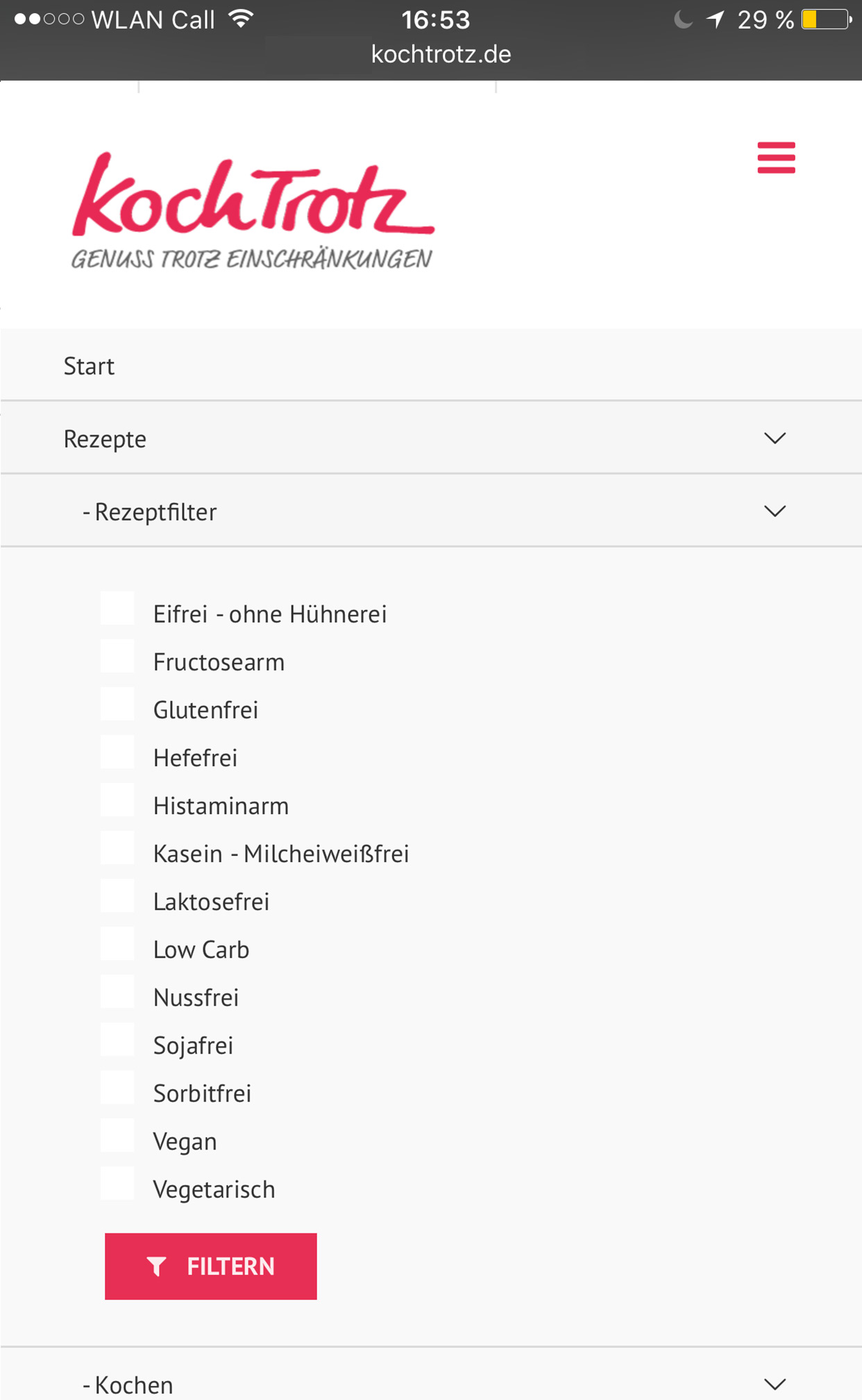Click the Low Carb label text
The height and width of the screenshot is (1400, 862).
tap(201, 949)
